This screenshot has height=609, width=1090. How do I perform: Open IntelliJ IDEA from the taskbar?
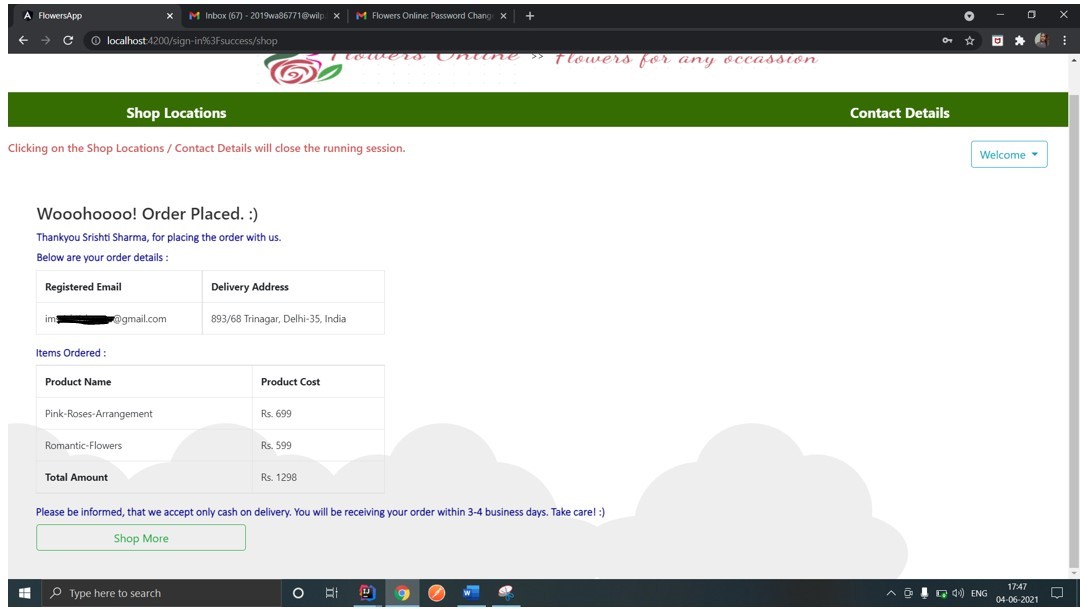[367, 593]
